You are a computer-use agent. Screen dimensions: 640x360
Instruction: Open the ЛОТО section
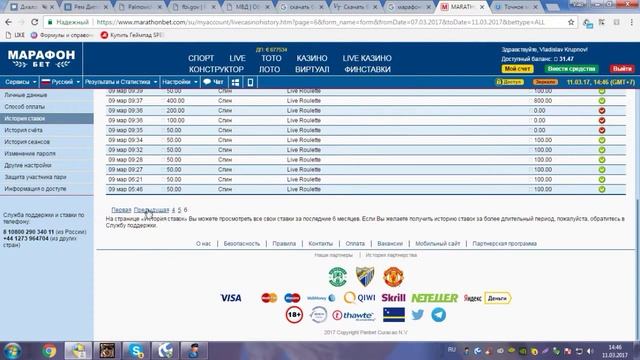[269, 69]
